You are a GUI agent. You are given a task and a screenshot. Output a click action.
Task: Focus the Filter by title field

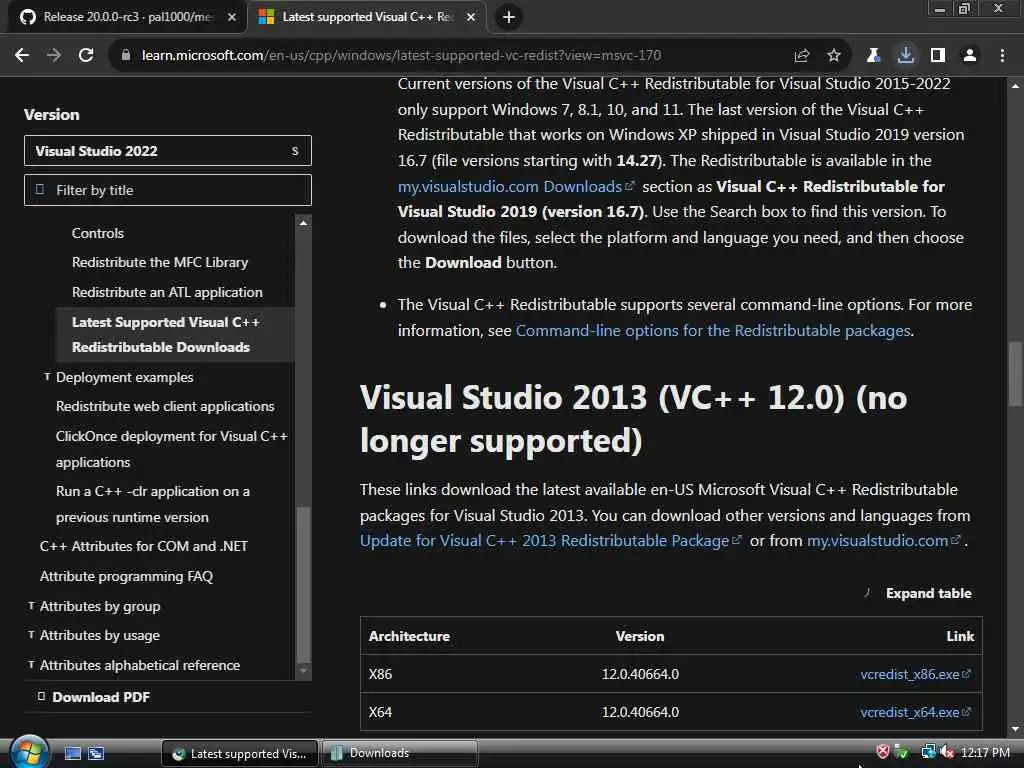pyautogui.click(x=168, y=190)
